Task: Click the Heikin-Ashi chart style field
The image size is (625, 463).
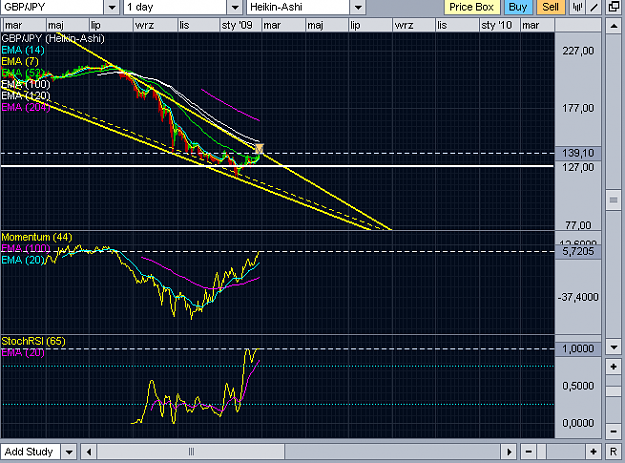Action: 298,7
